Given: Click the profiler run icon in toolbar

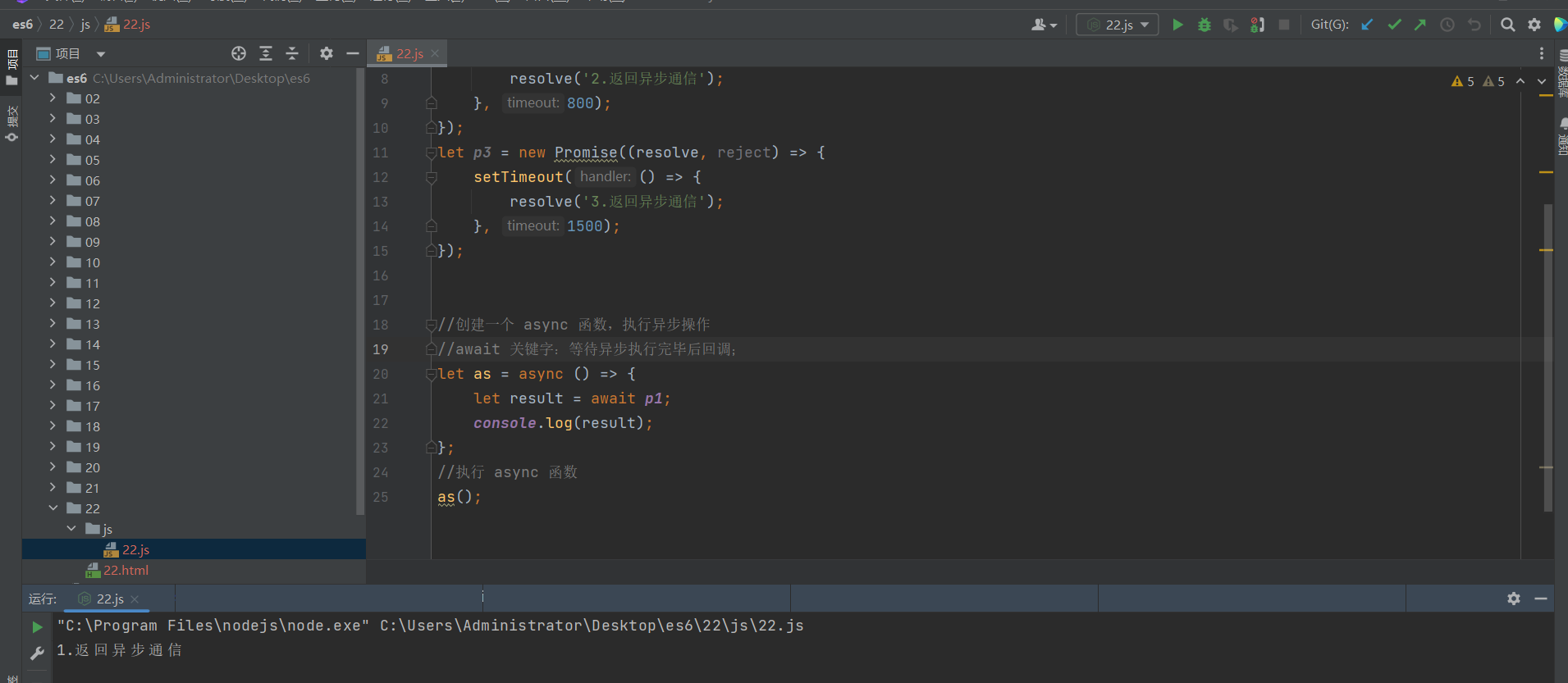Looking at the screenshot, I should tap(1257, 25).
